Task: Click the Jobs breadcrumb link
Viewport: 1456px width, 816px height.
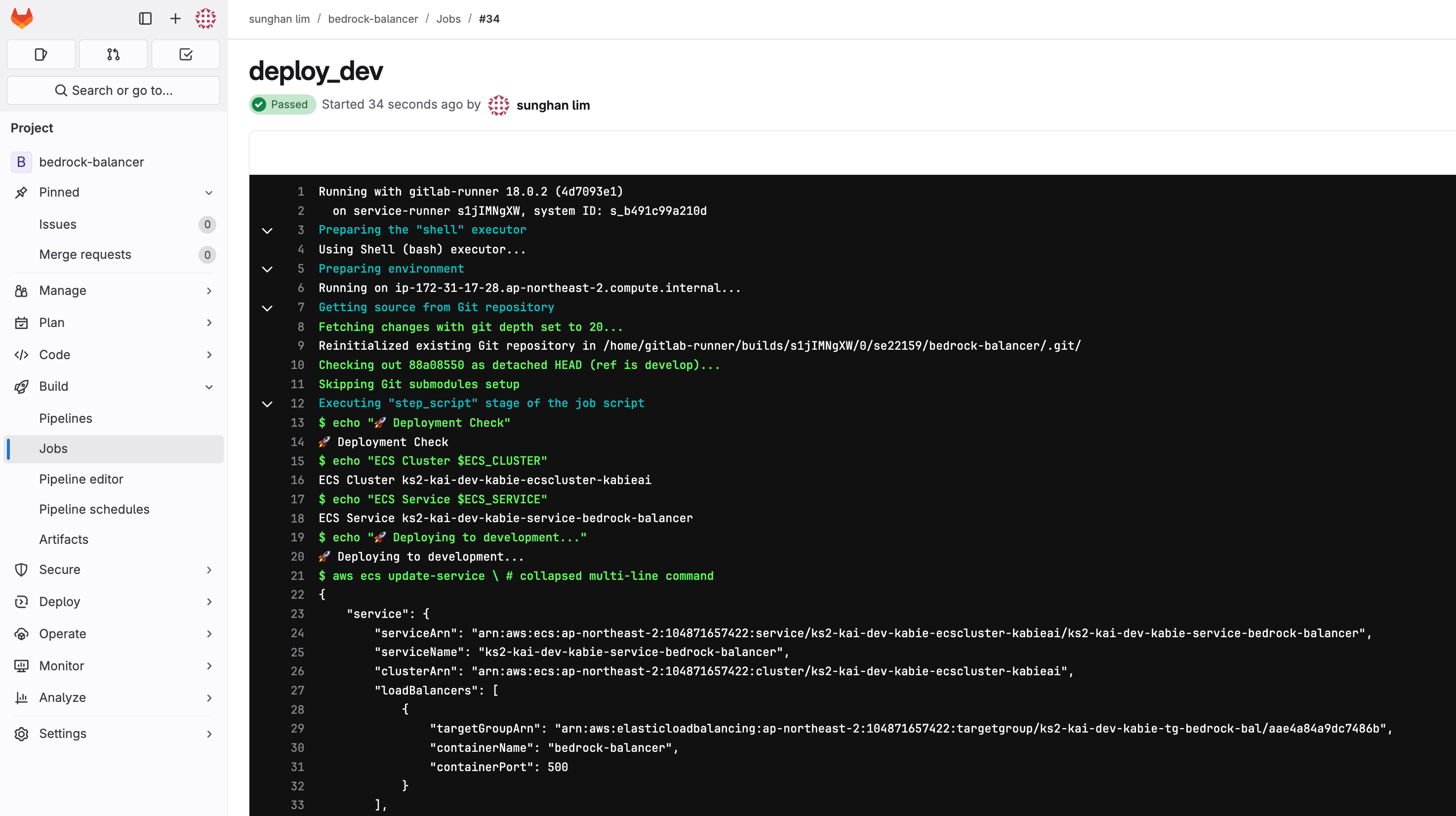Action: tap(448, 19)
